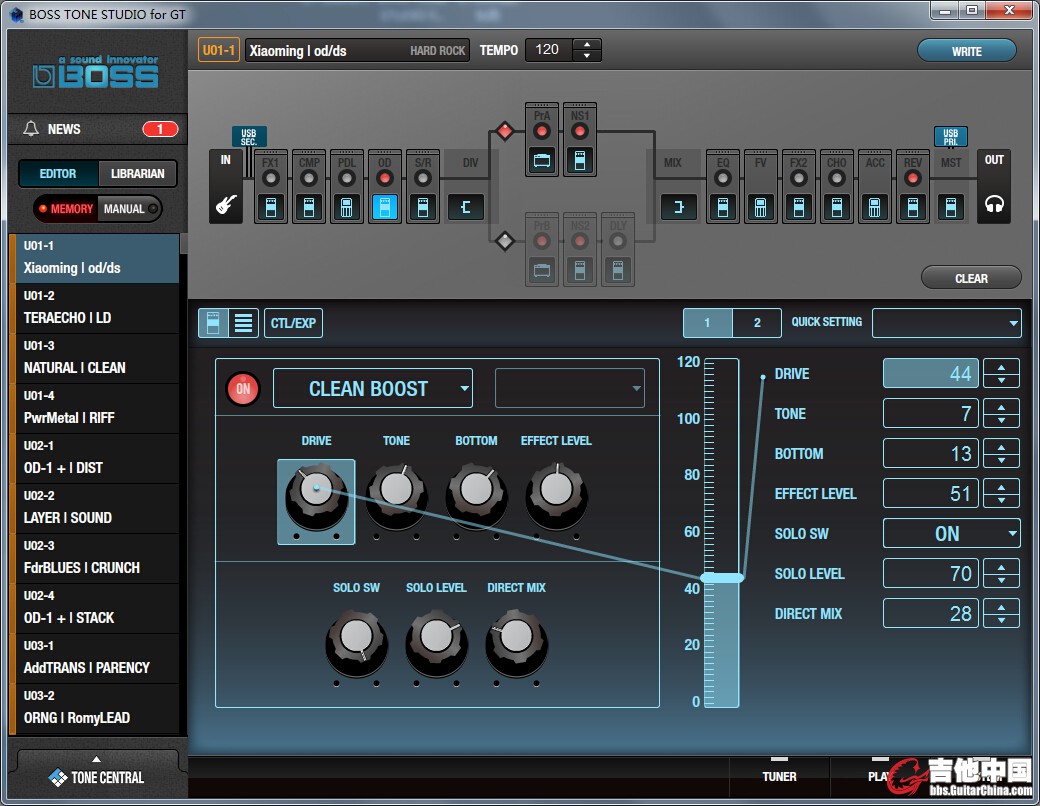Screen dimensions: 1040x806
Task: Click the DRIVE vertical slider handle
Action: (722, 578)
